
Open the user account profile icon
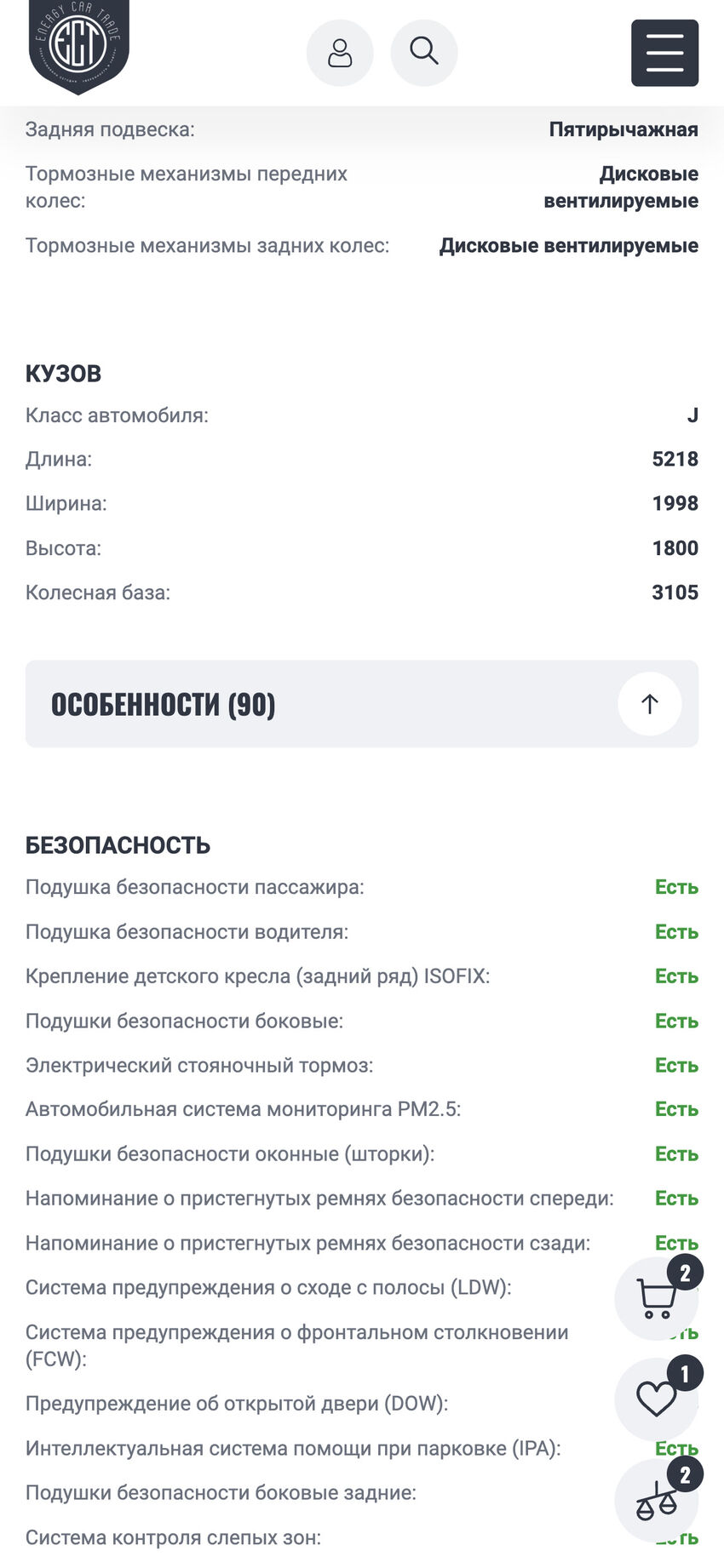pos(340,53)
